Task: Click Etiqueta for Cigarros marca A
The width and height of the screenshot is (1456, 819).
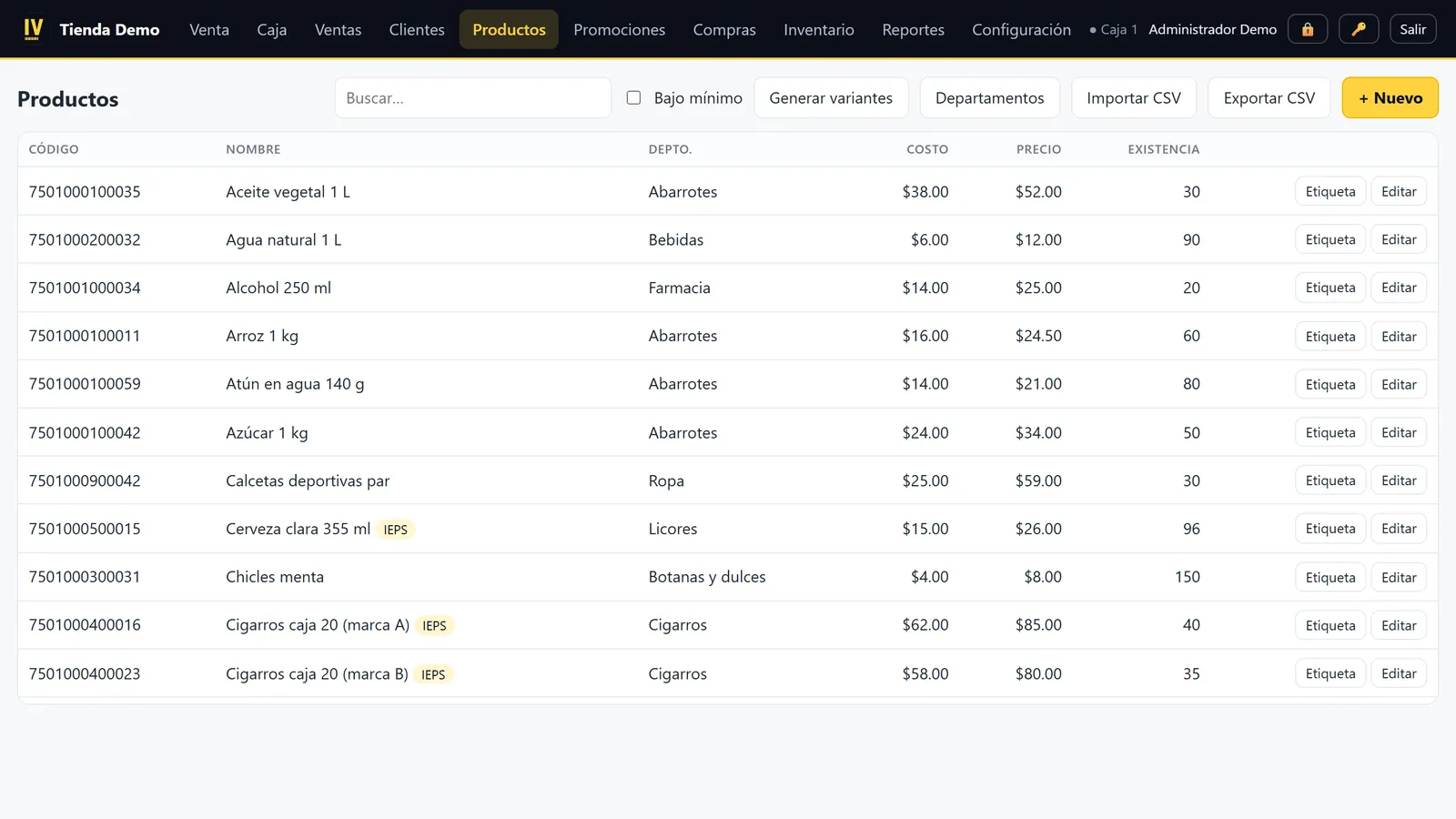Action: click(x=1330, y=625)
